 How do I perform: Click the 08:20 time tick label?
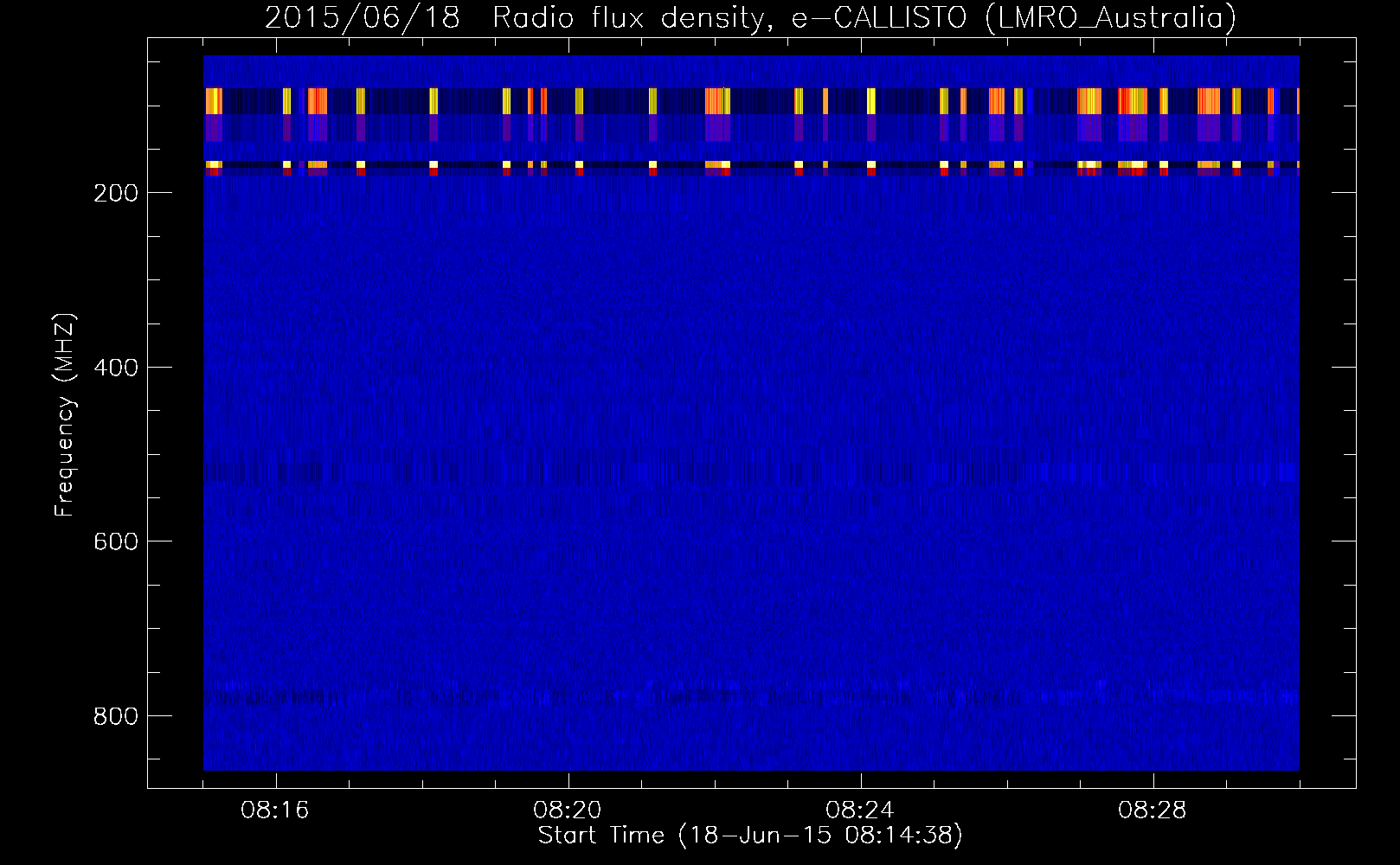pos(568,811)
